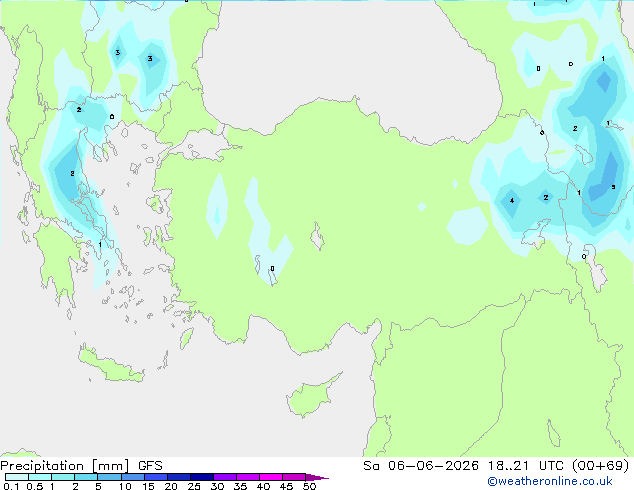The width and height of the screenshot is (634, 490).
Task: Click the '50' legend scale label
Action: 309,486
